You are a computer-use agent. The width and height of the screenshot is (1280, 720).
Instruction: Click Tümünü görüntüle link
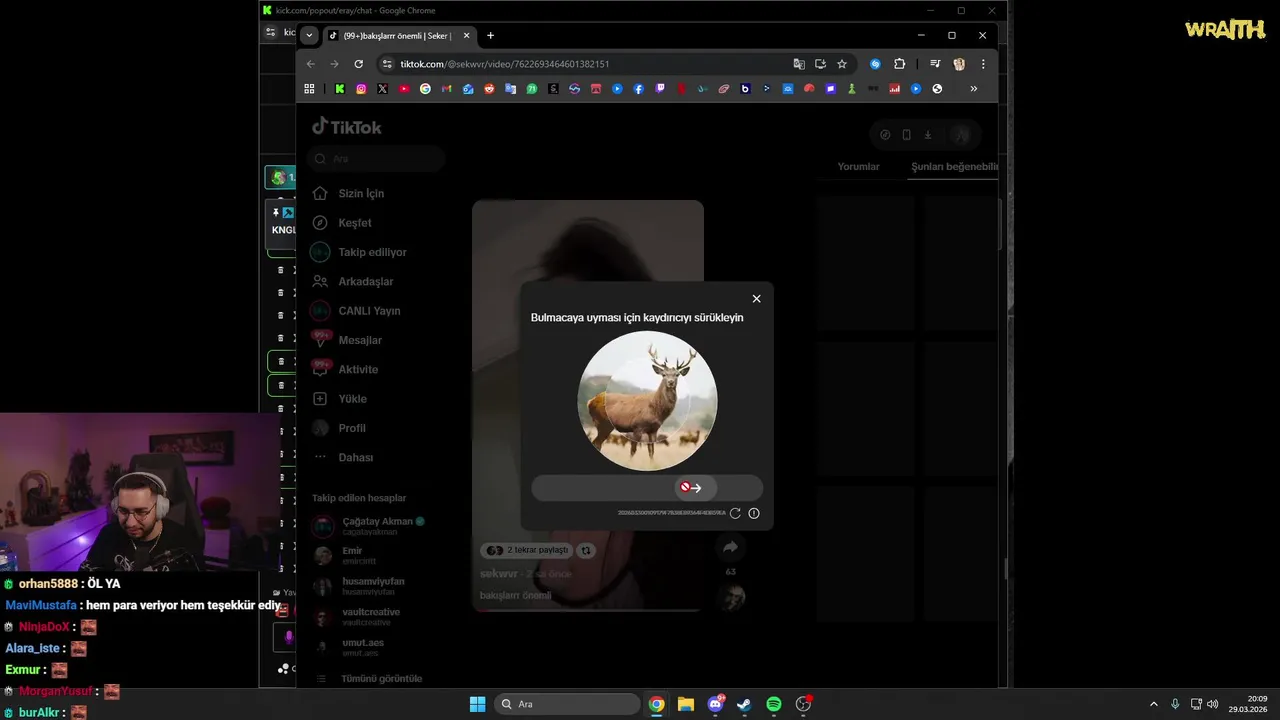point(381,678)
